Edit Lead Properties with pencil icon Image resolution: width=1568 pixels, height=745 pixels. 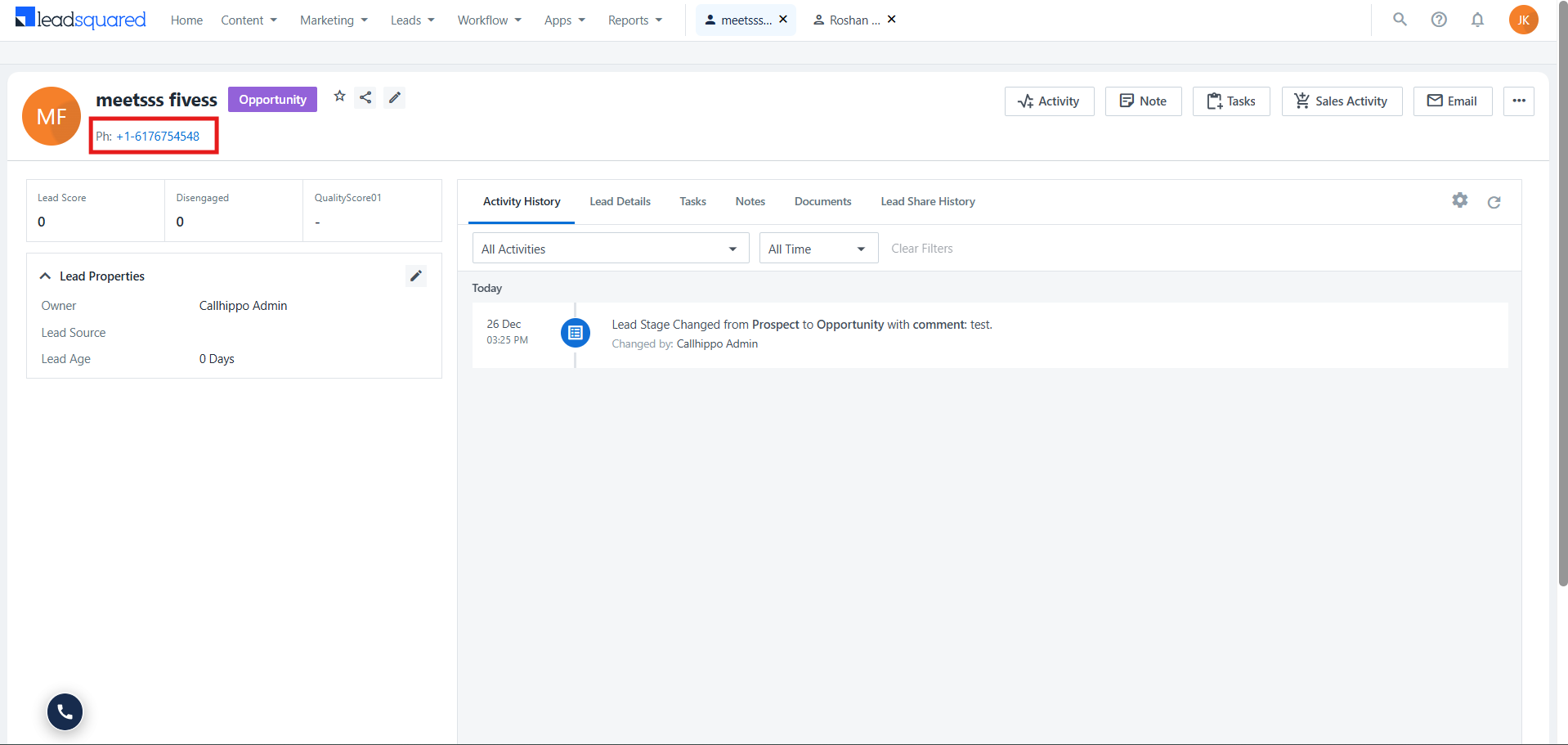416,276
